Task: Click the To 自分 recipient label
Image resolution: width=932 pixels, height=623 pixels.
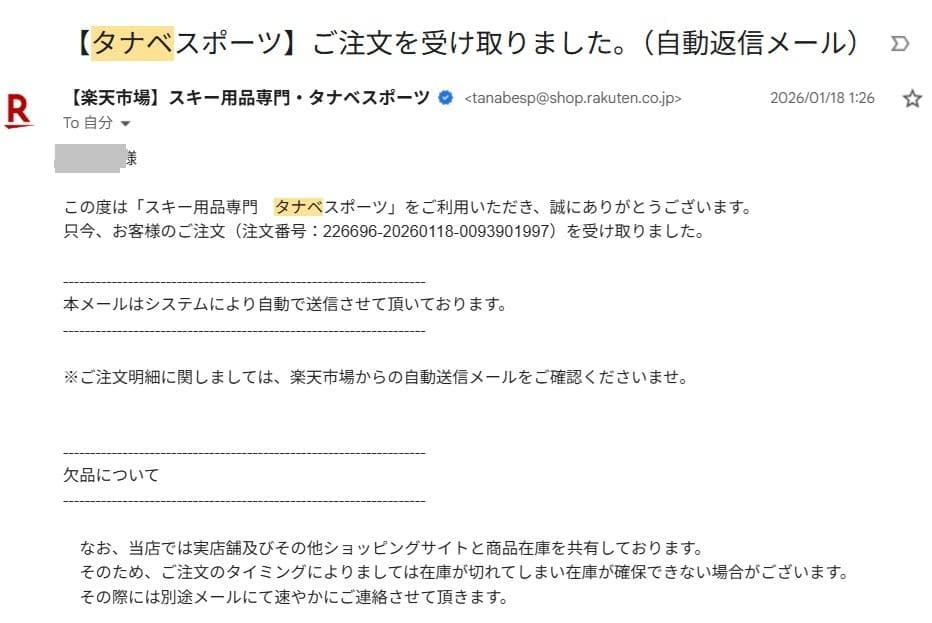Action: 88,123
